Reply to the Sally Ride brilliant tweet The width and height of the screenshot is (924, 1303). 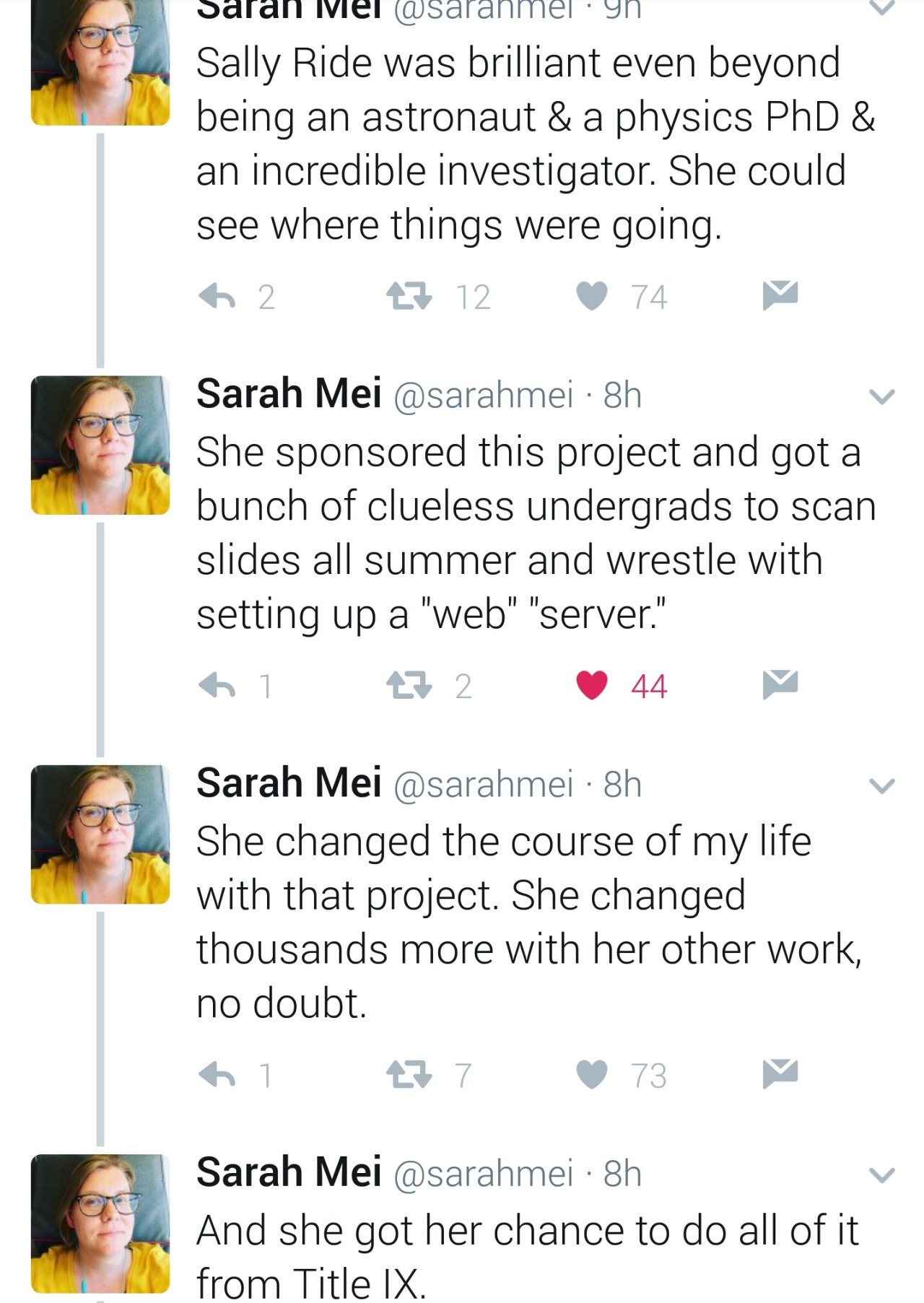(217, 296)
